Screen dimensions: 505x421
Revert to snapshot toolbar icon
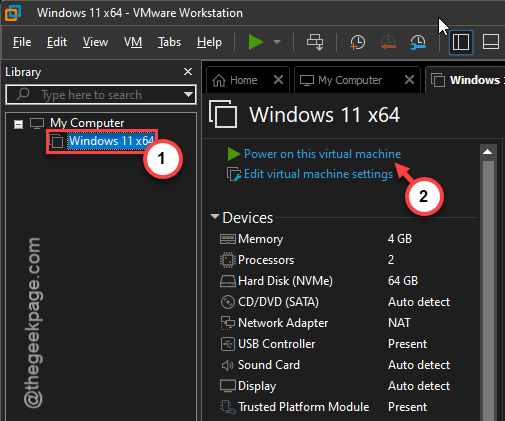click(x=388, y=42)
